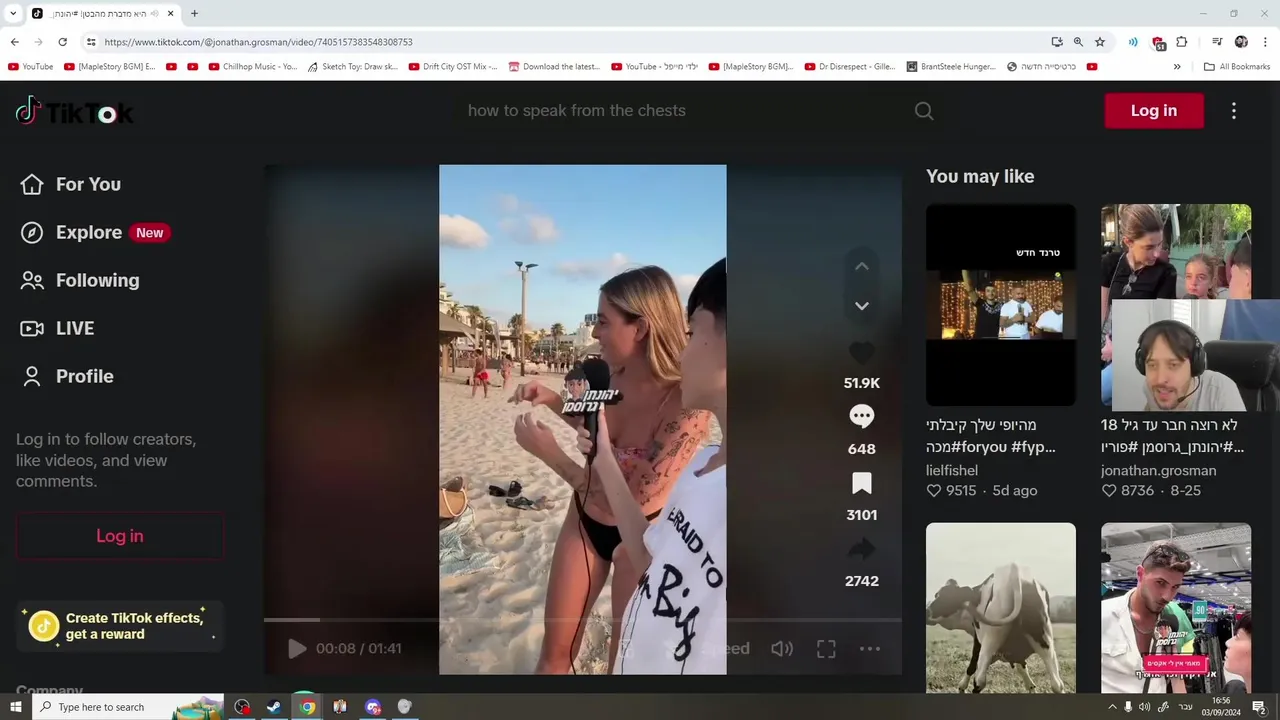Click the lielfishel username link
The height and width of the screenshot is (720, 1280).
point(952,470)
